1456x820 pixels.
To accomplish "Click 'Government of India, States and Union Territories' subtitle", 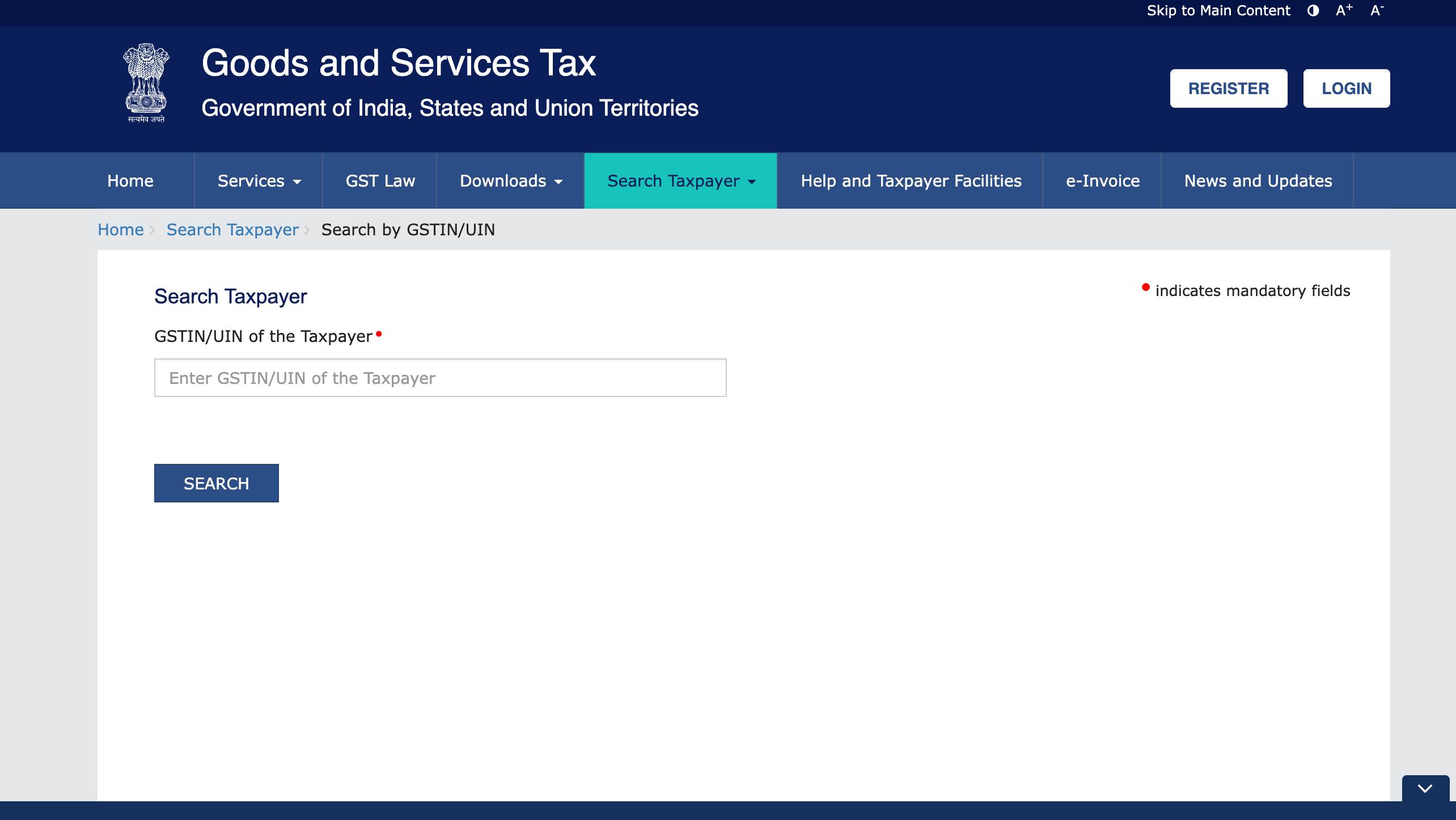I will [450, 108].
